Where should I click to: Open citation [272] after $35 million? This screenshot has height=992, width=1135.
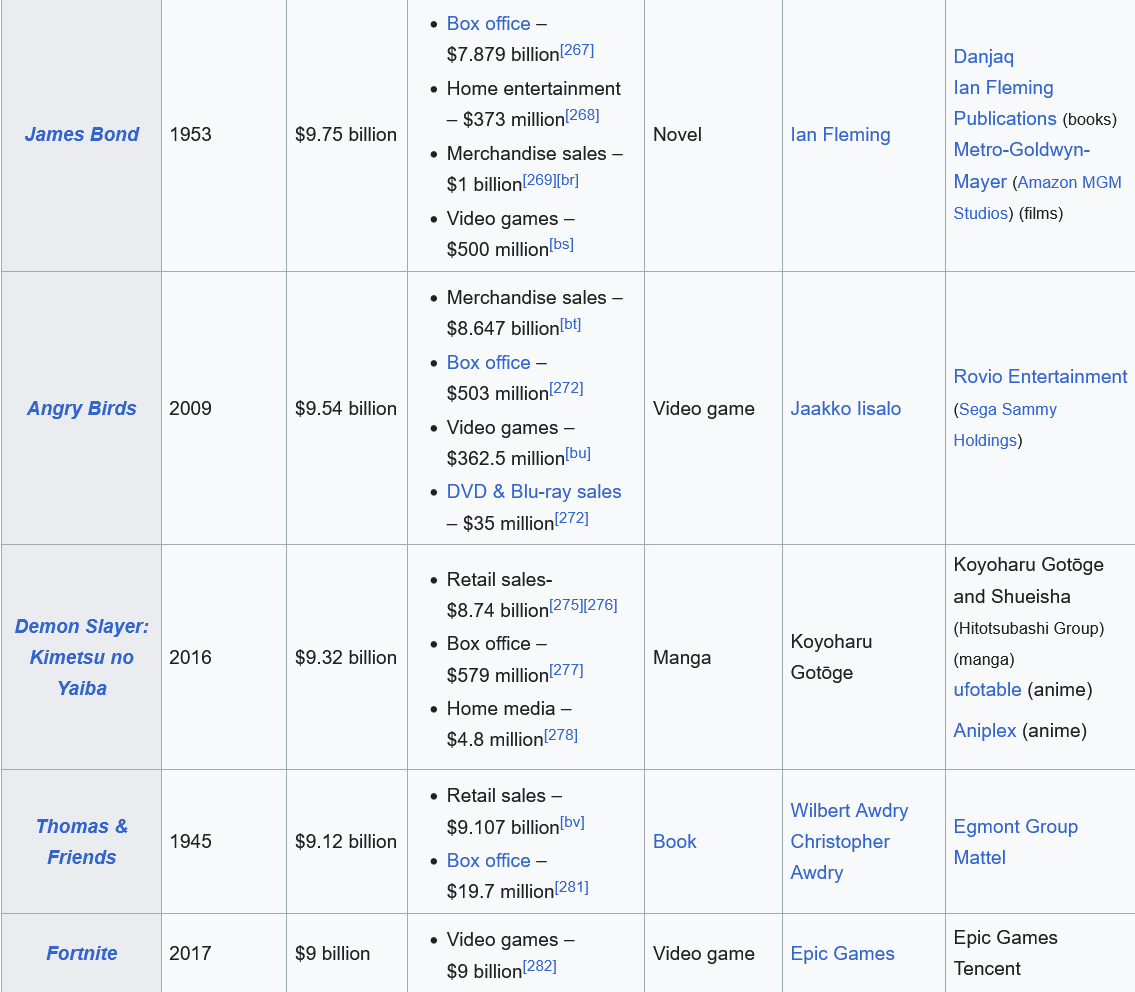pyautogui.click(x=571, y=518)
